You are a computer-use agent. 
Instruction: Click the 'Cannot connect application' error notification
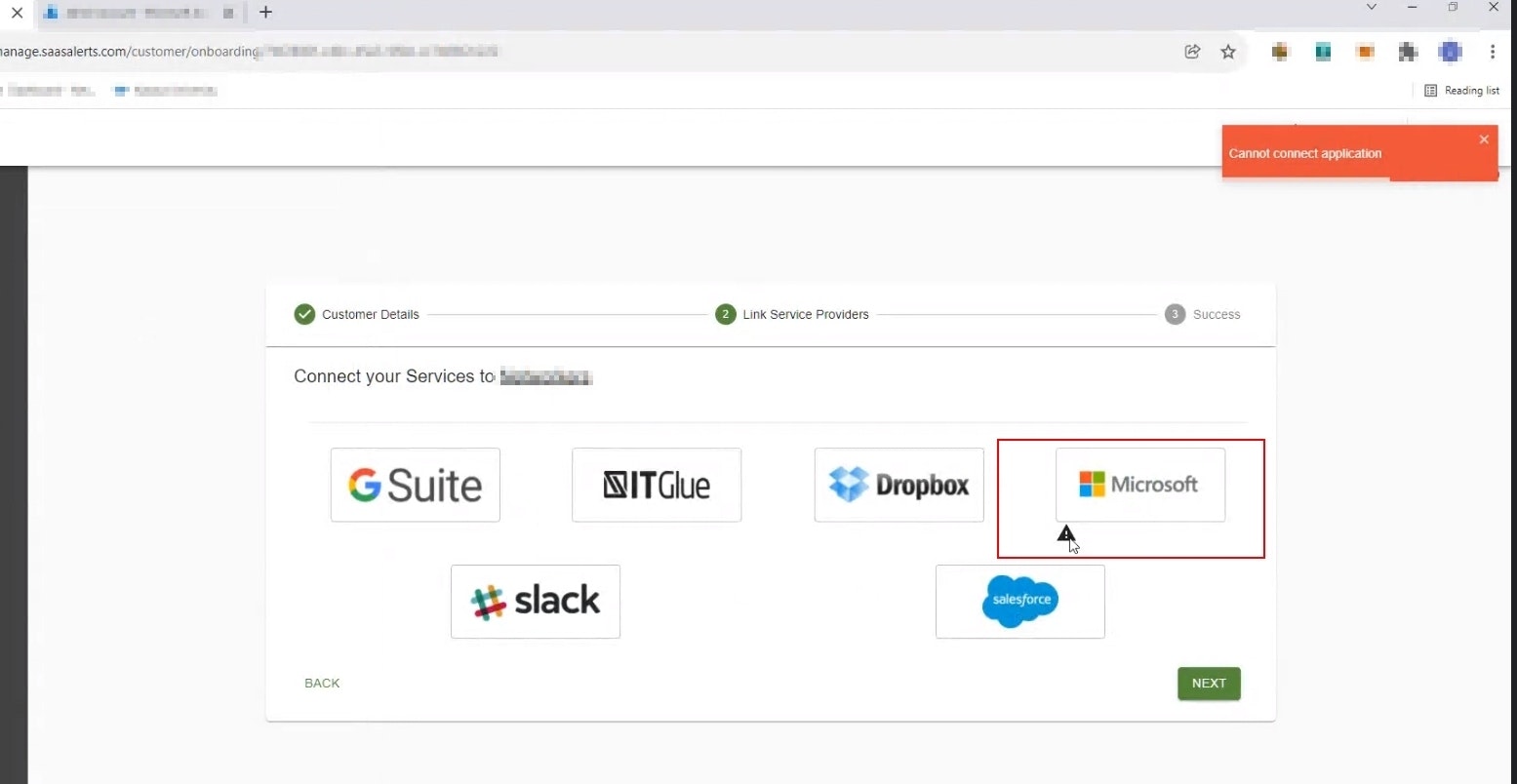click(x=1359, y=152)
